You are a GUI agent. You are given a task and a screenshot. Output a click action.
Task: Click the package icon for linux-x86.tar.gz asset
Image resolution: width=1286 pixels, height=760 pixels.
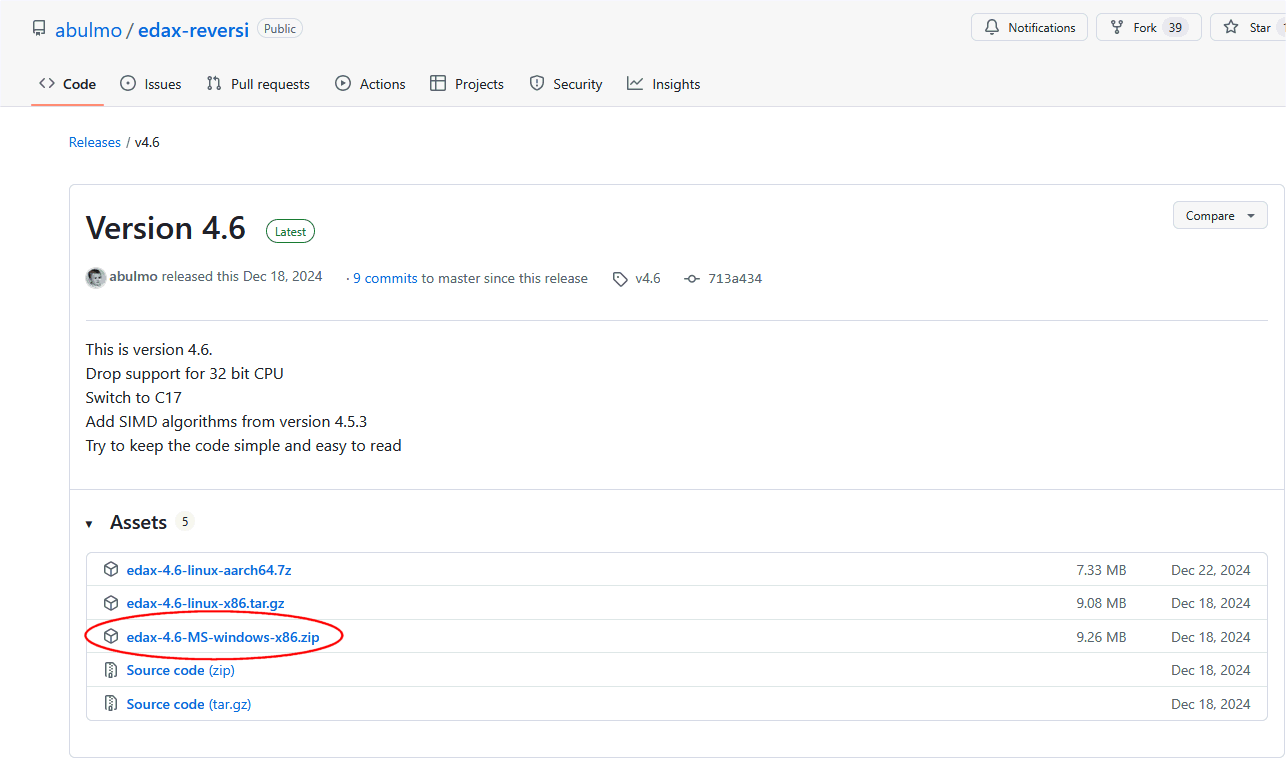click(111, 603)
